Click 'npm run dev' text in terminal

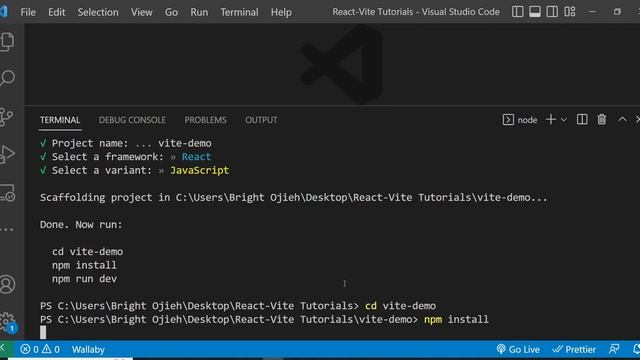pos(84,279)
